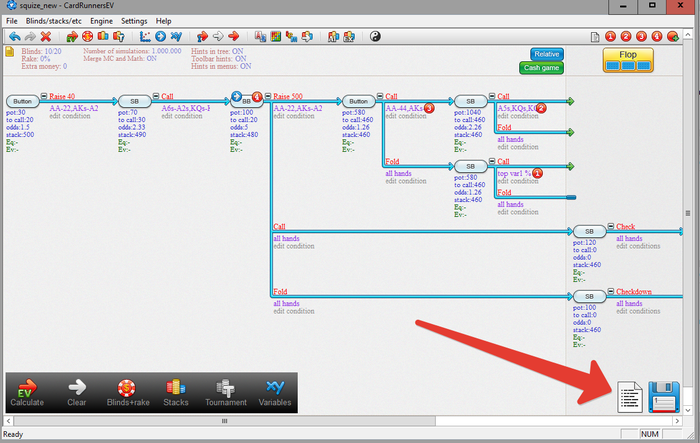Click the A6s-A2s,KQs range text
The height and width of the screenshot is (443, 700).
(x=186, y=108)
